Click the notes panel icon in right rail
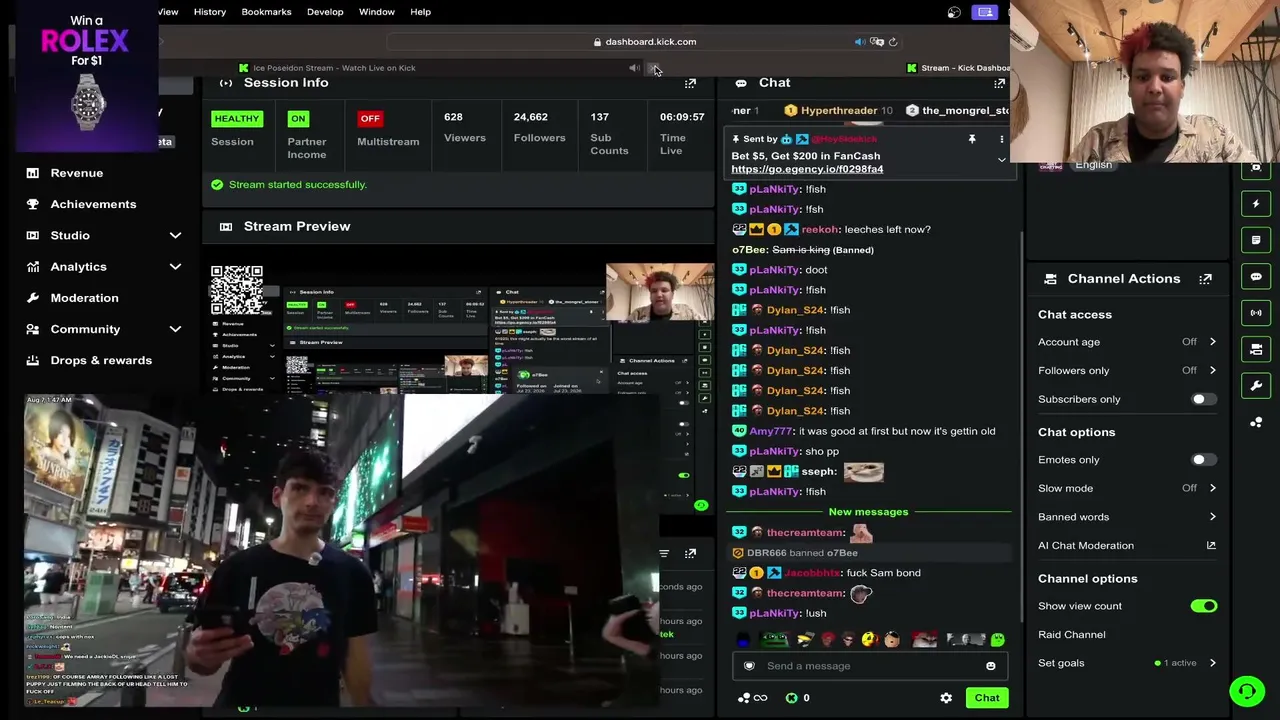This screenshot has height=720, width=1280. 1256,240
